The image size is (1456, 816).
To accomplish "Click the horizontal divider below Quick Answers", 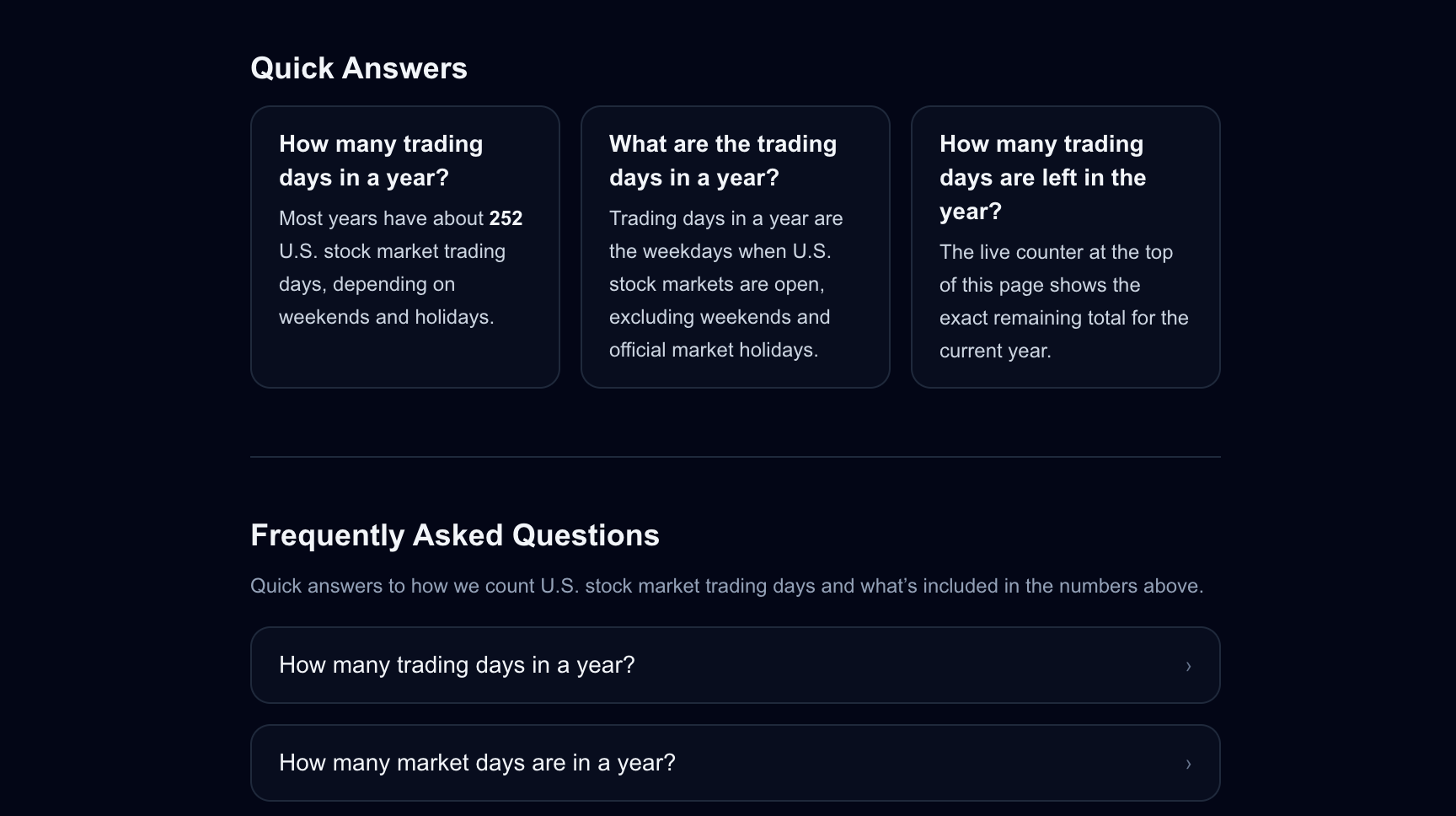I will point(735,458).
